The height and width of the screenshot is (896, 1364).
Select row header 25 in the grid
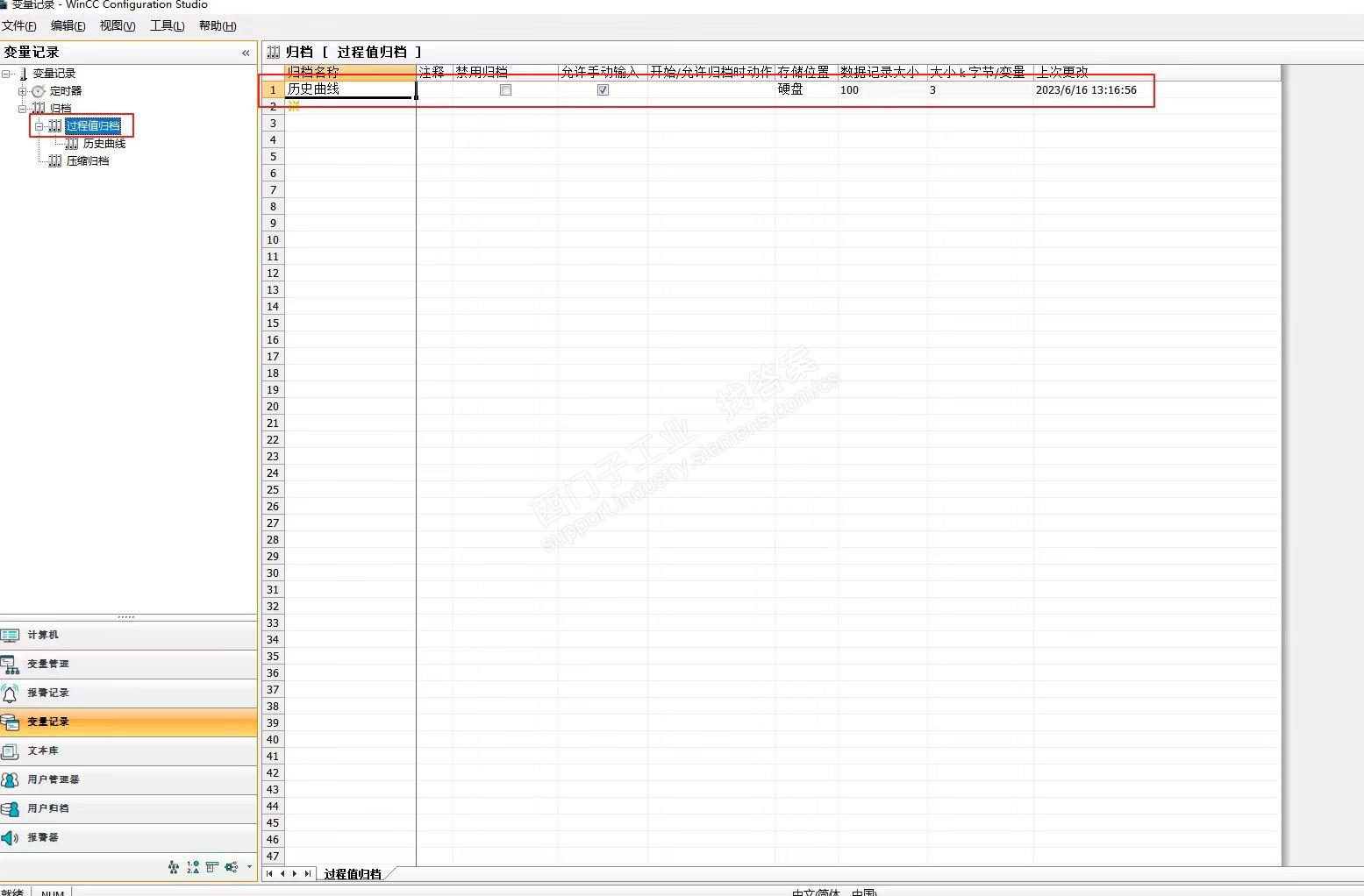click(273, 489)
